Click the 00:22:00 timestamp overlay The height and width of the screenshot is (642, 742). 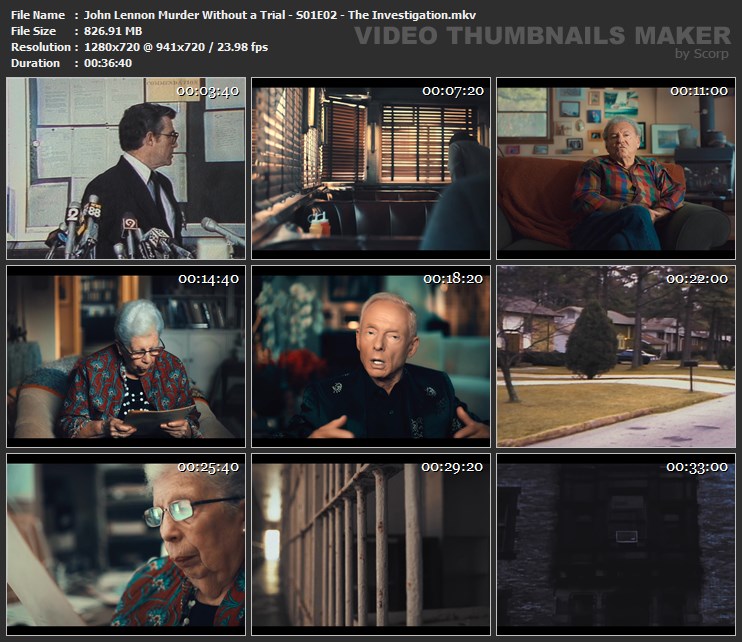(697, 279)
